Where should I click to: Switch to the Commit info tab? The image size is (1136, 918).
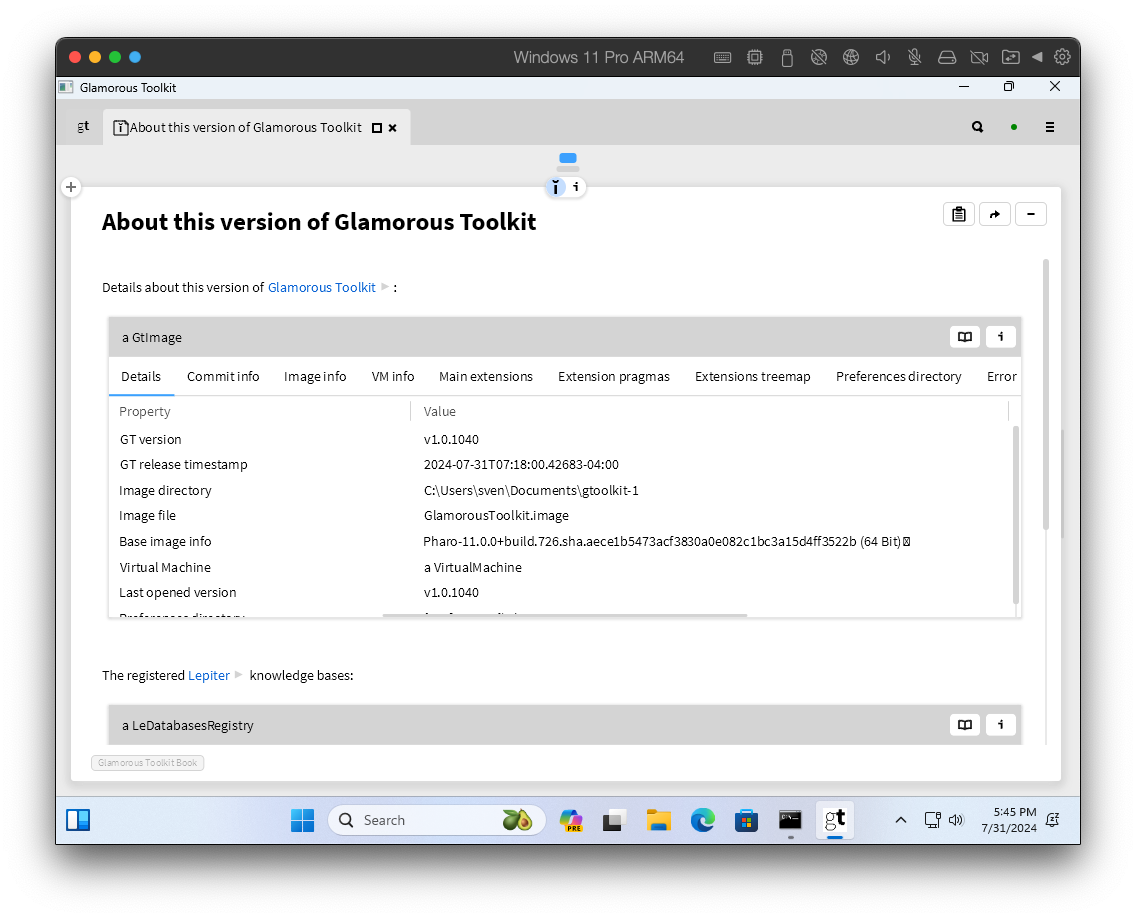tap(223, 377)
